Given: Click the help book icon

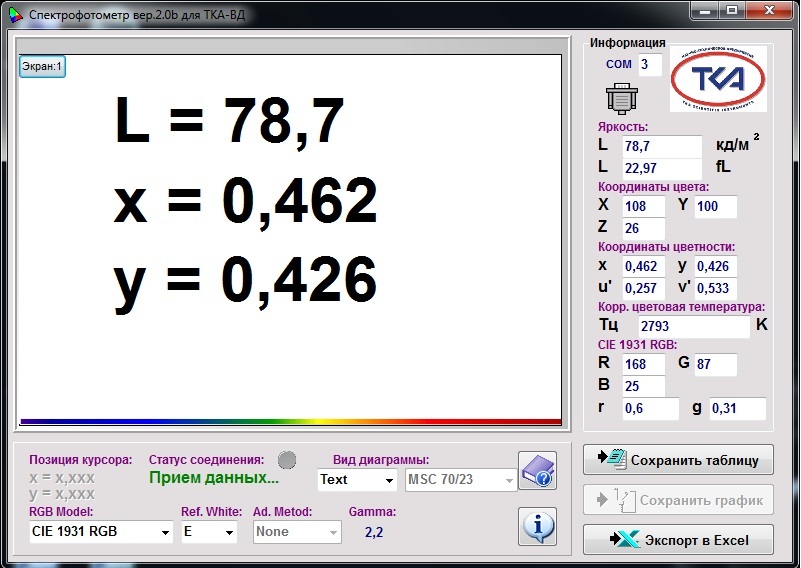Looking at the screenshot, I should tap(537, 471).
